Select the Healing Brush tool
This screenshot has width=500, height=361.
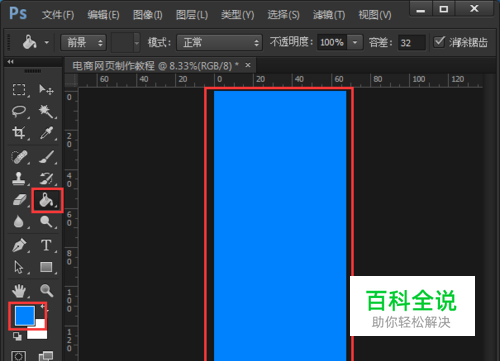click(19, 157)
